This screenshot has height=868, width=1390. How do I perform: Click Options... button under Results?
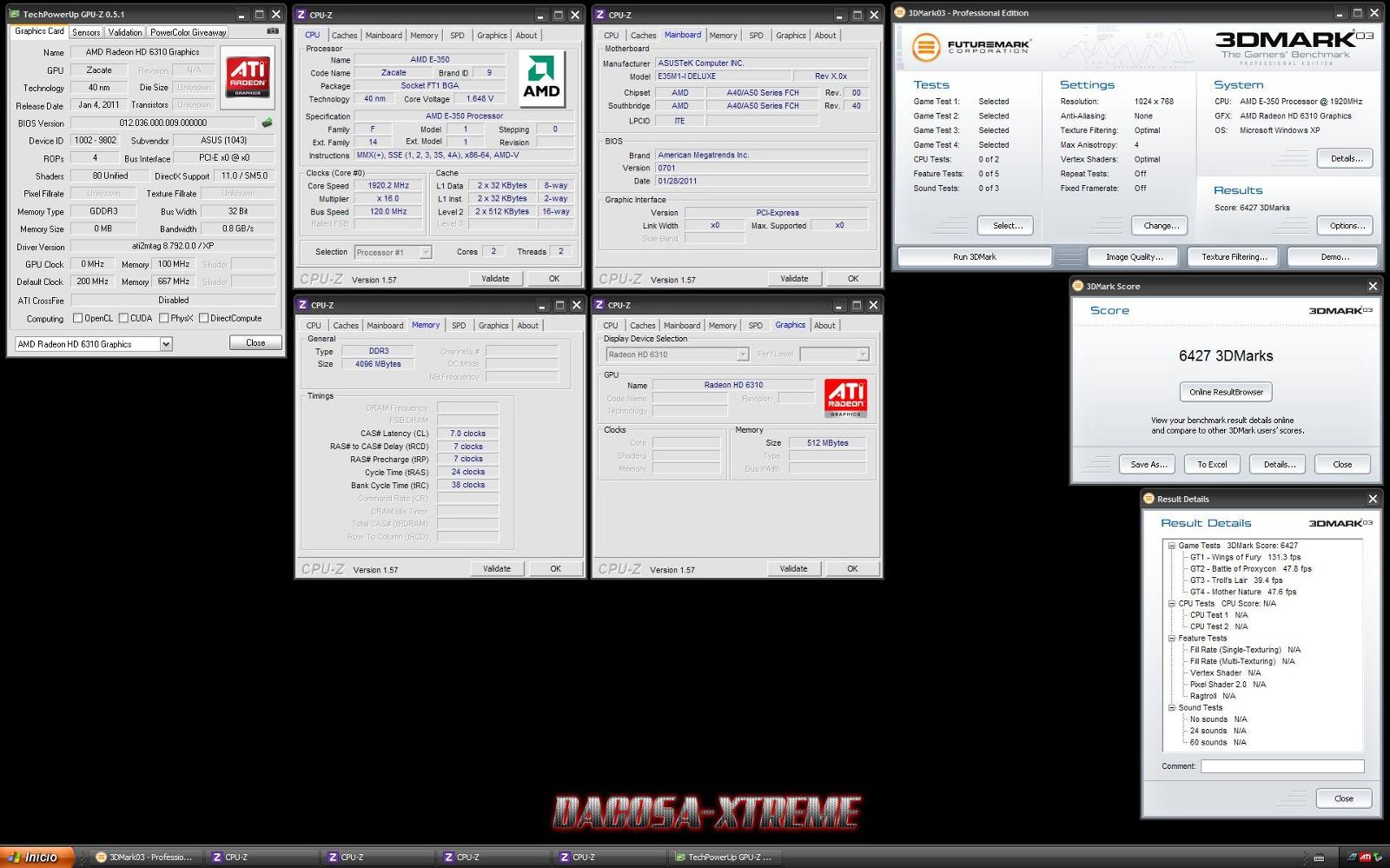click(1347, 226)
